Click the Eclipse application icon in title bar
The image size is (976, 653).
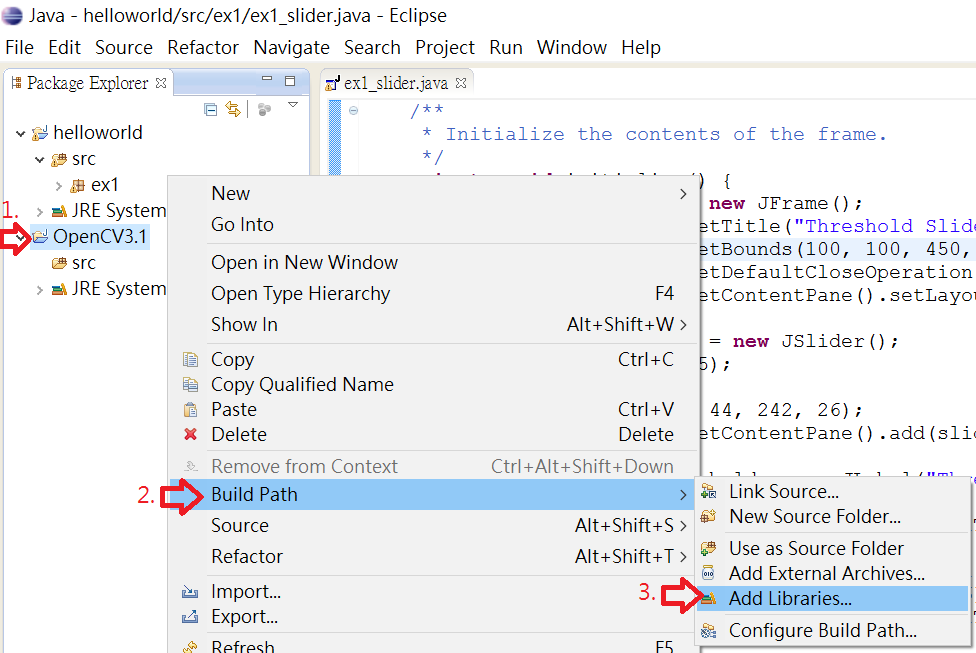[x=12, y=15]
